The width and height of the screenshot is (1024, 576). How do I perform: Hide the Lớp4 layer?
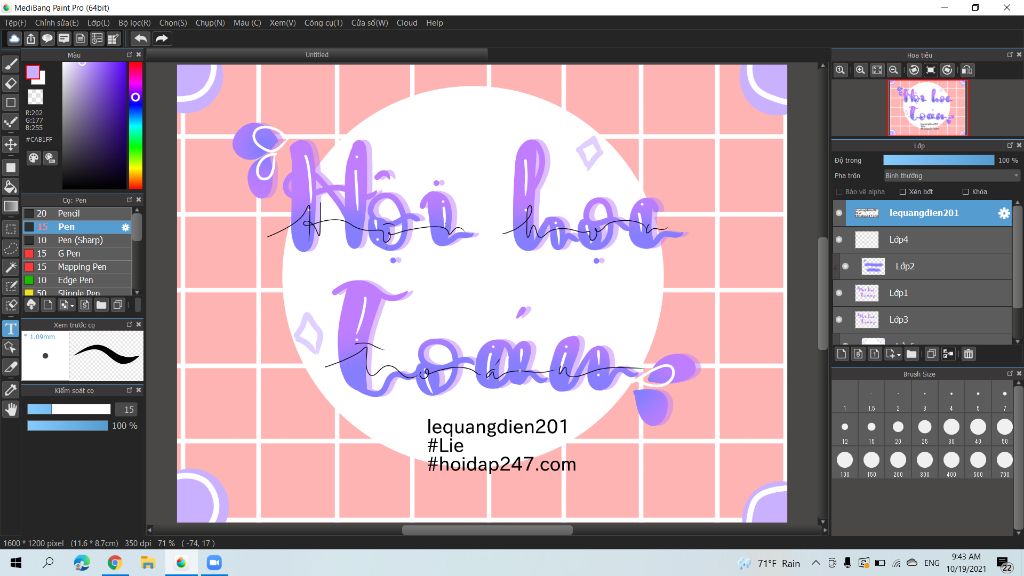click(839, 240)
